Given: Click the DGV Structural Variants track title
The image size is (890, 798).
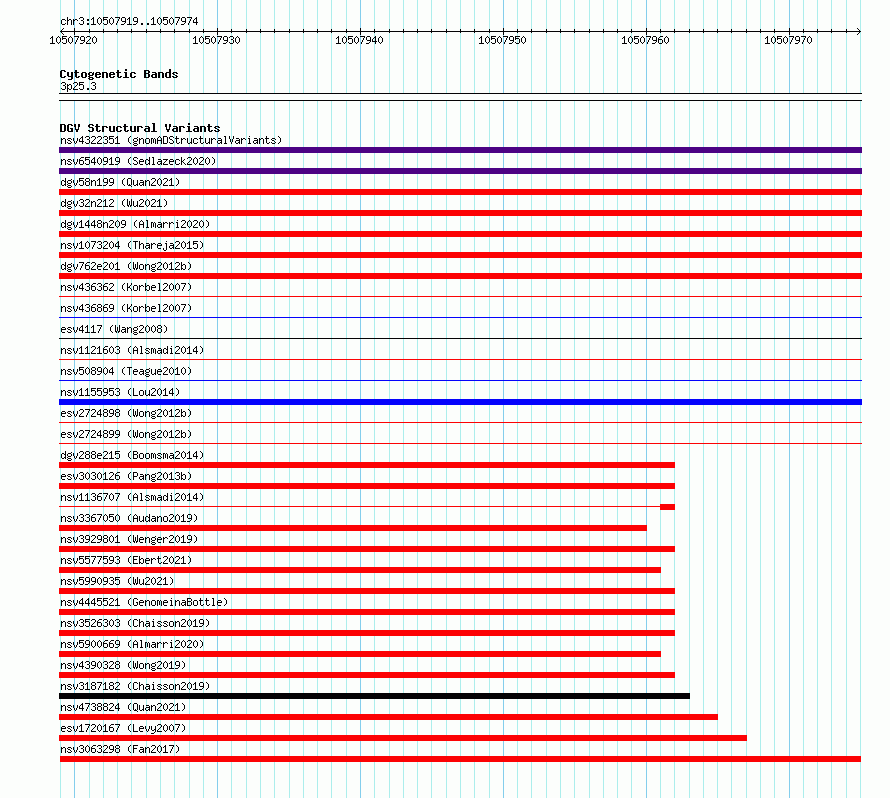Looking at the screenshot, I should 140,128.
